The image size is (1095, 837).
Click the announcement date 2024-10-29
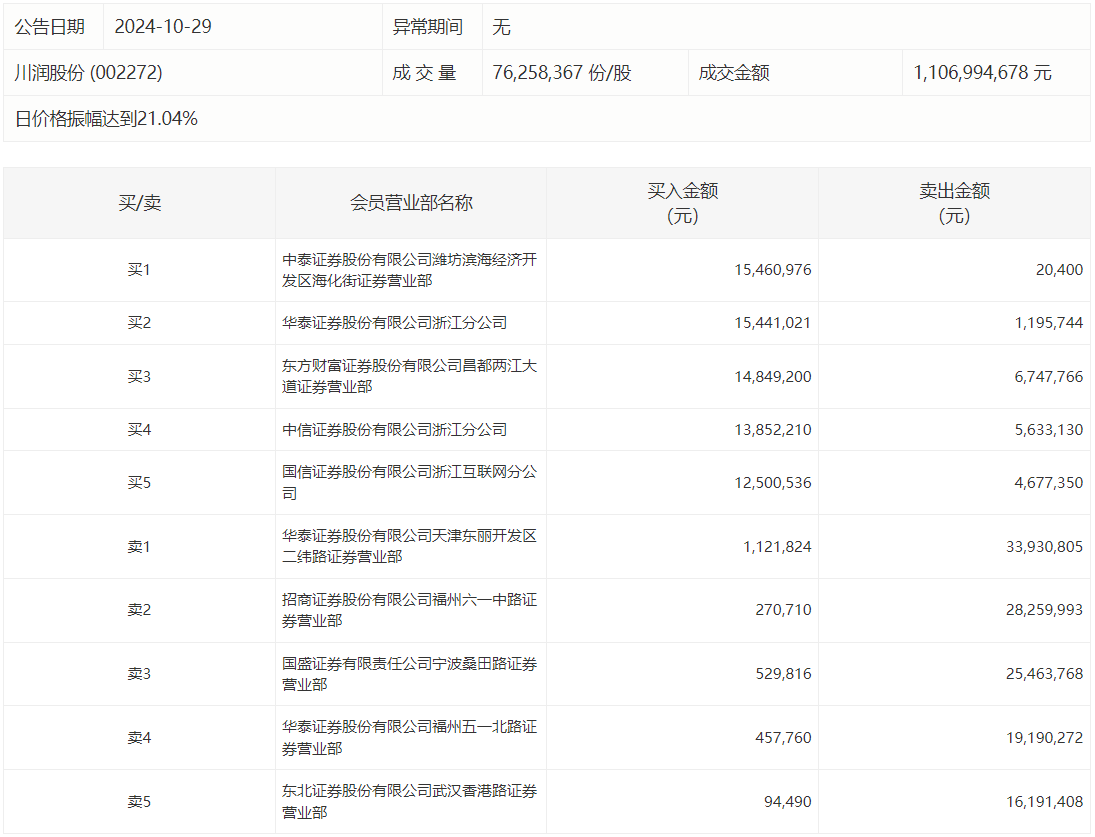(162, 27)
